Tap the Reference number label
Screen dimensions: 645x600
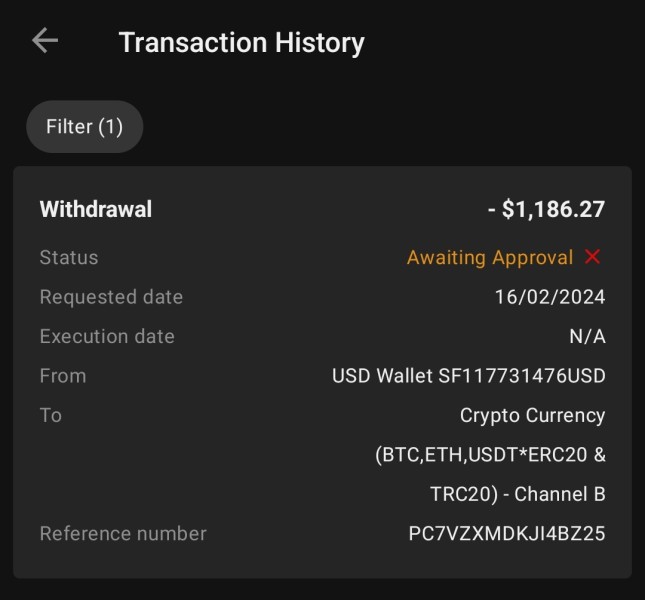[123, 534]
